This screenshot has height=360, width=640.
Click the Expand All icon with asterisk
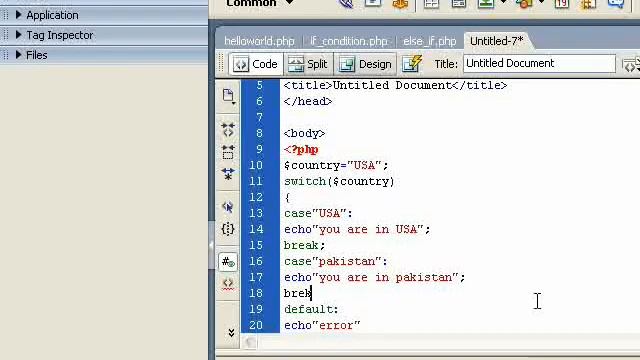228,174
